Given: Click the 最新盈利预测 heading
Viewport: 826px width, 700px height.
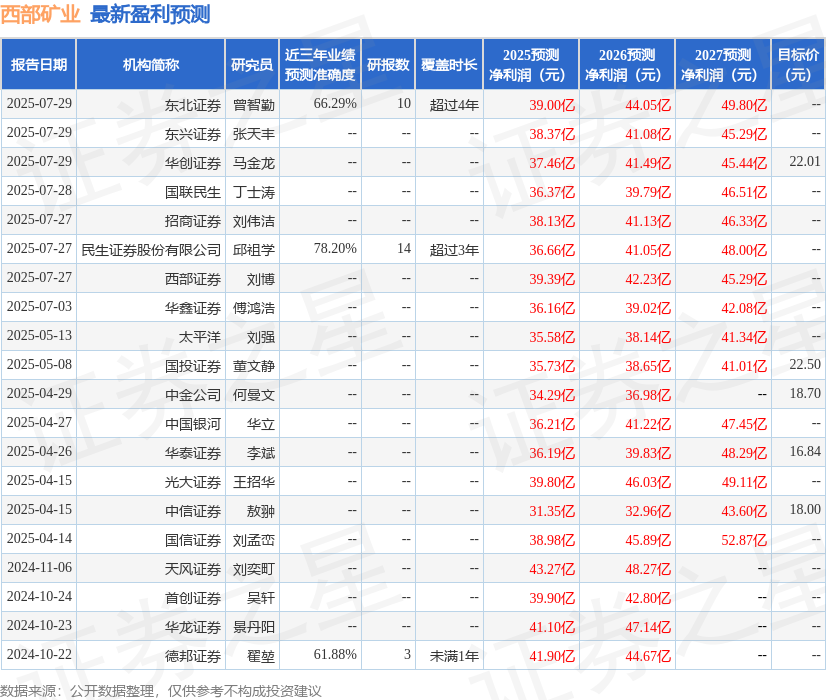Looking at the screenshot, I should [150, 14].
